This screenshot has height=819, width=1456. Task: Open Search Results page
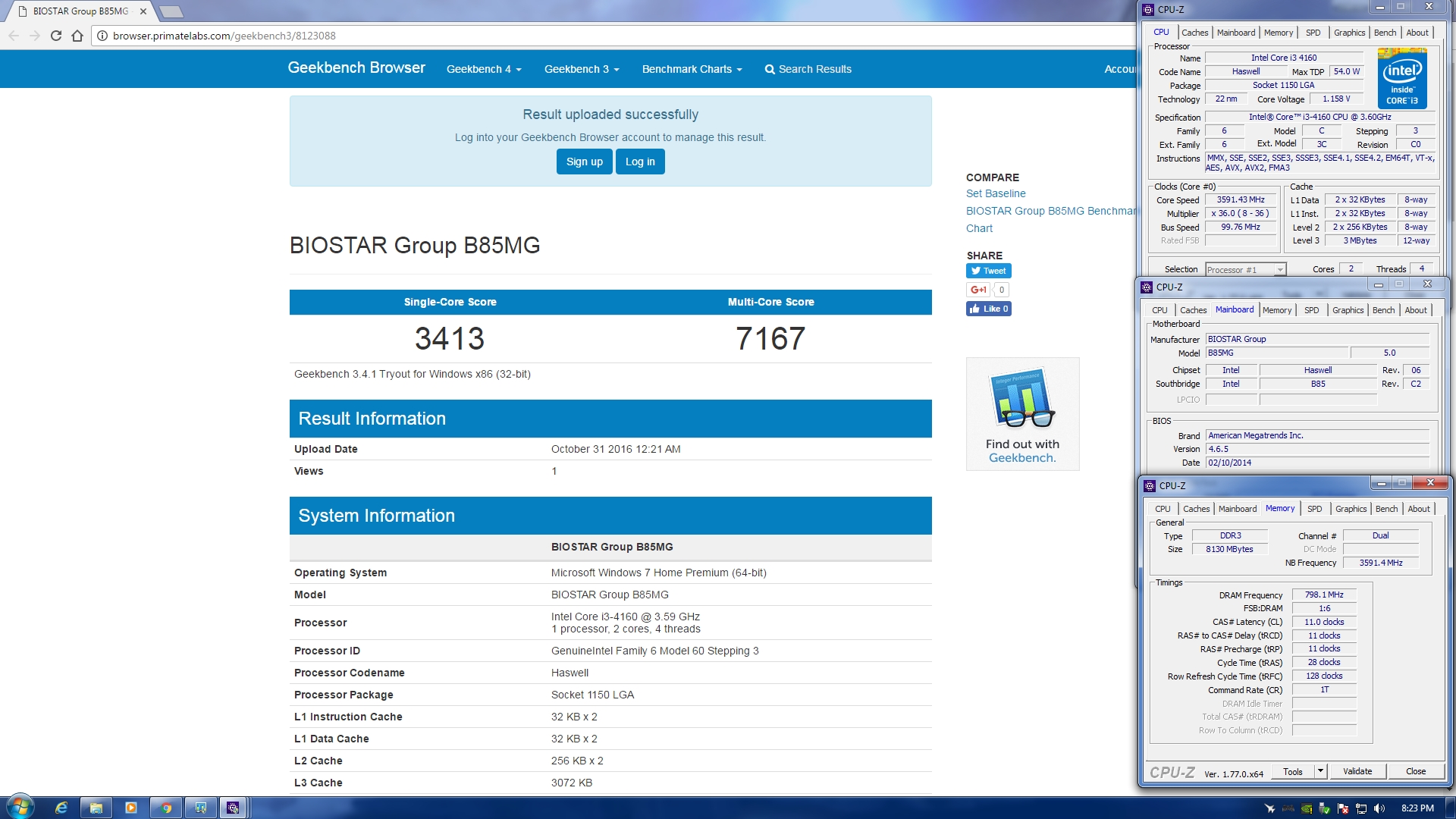click(x=808, y=69)
